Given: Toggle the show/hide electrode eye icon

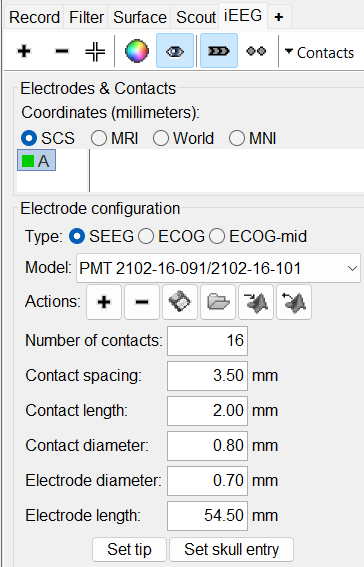Looking at the screenshot, I should [x=175, y=51].
